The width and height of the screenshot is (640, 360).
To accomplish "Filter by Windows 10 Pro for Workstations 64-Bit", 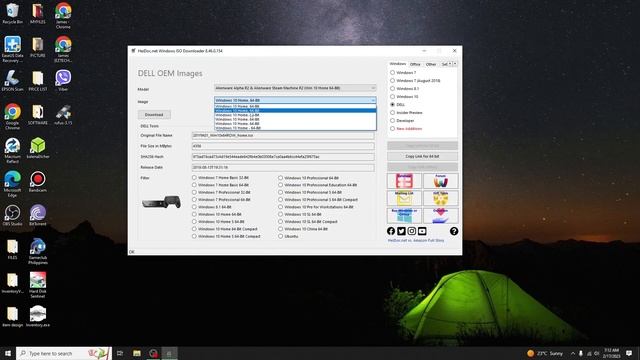I will pos(280,207).
